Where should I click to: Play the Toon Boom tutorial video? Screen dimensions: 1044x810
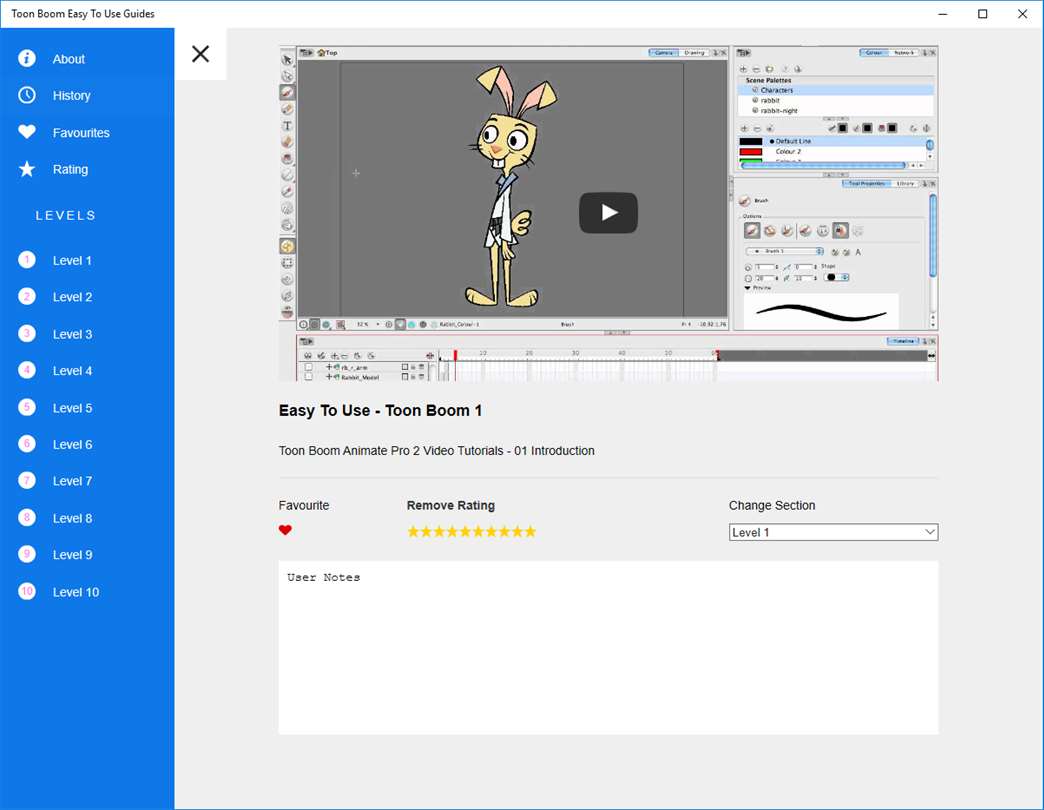point(609,212)
